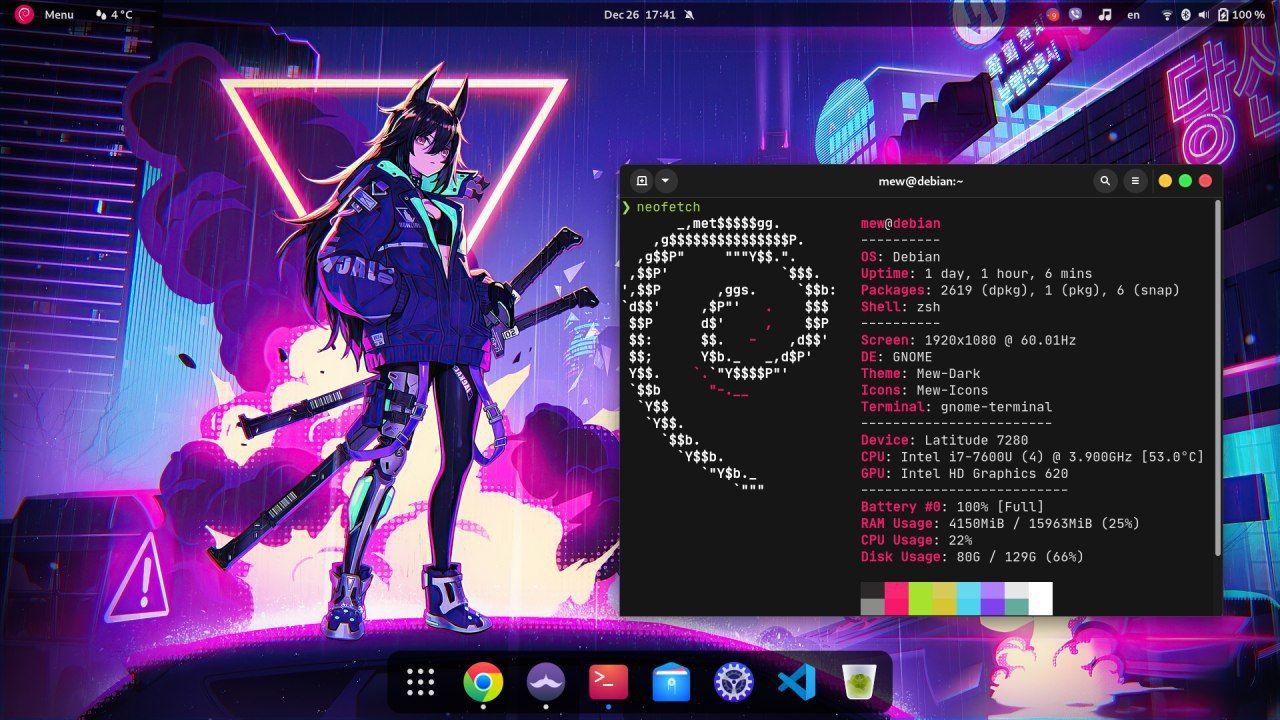Click the 'DE: GNOME' line
The width and height of the screenshot is (1280, 720).
896,357
